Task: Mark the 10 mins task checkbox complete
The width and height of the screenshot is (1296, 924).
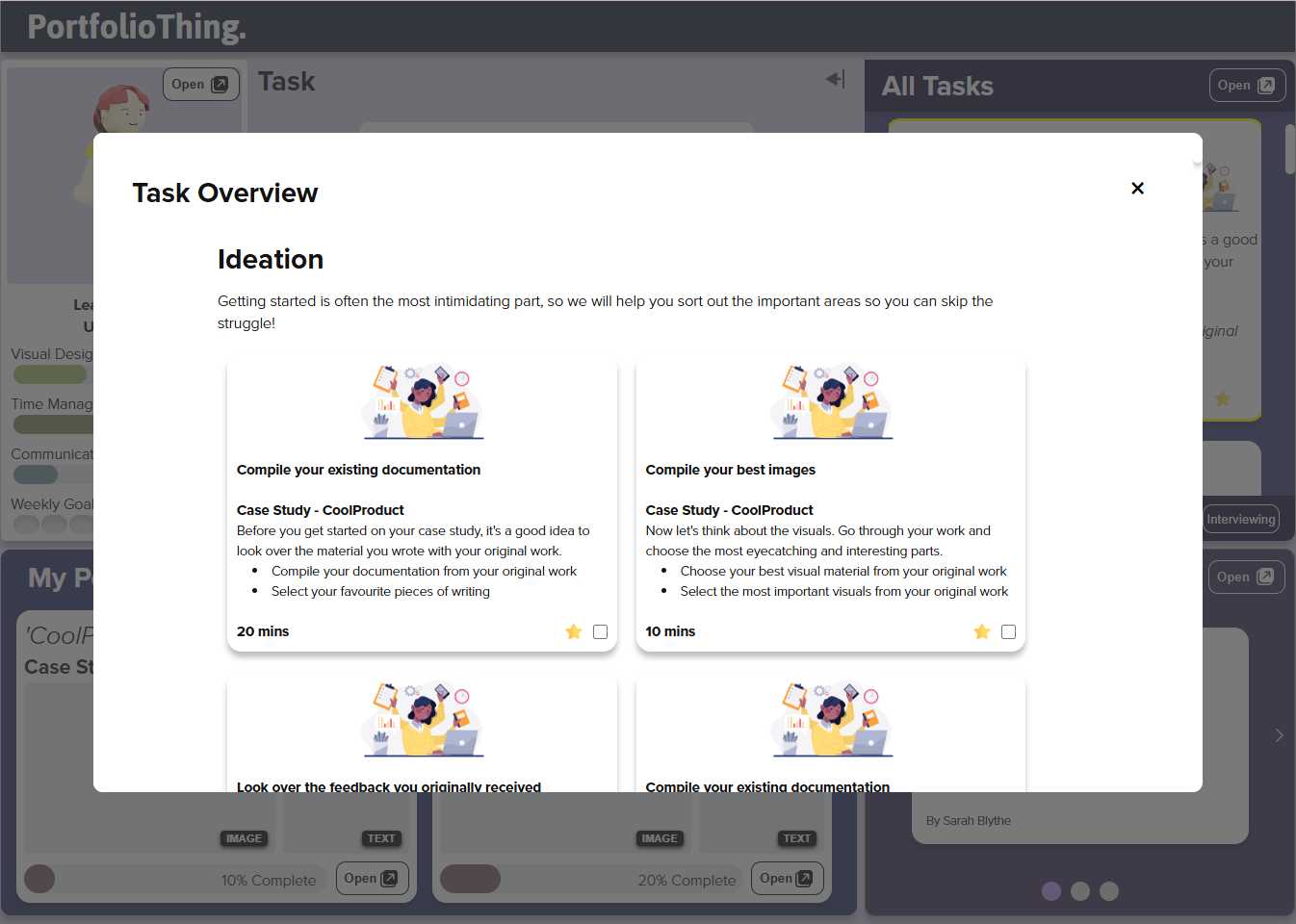Action: coord(1008,631)
